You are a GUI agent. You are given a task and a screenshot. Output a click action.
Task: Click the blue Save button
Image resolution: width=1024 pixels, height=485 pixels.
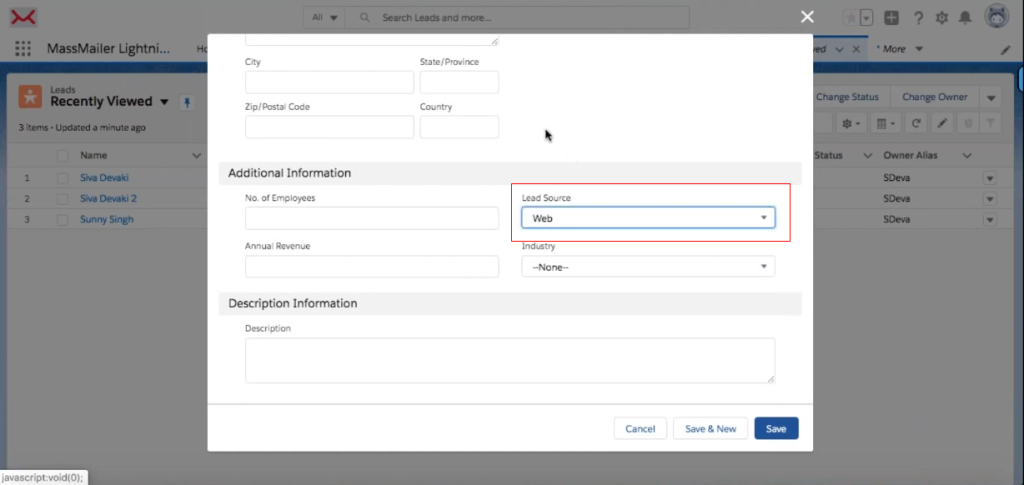[x=776, y=428]
